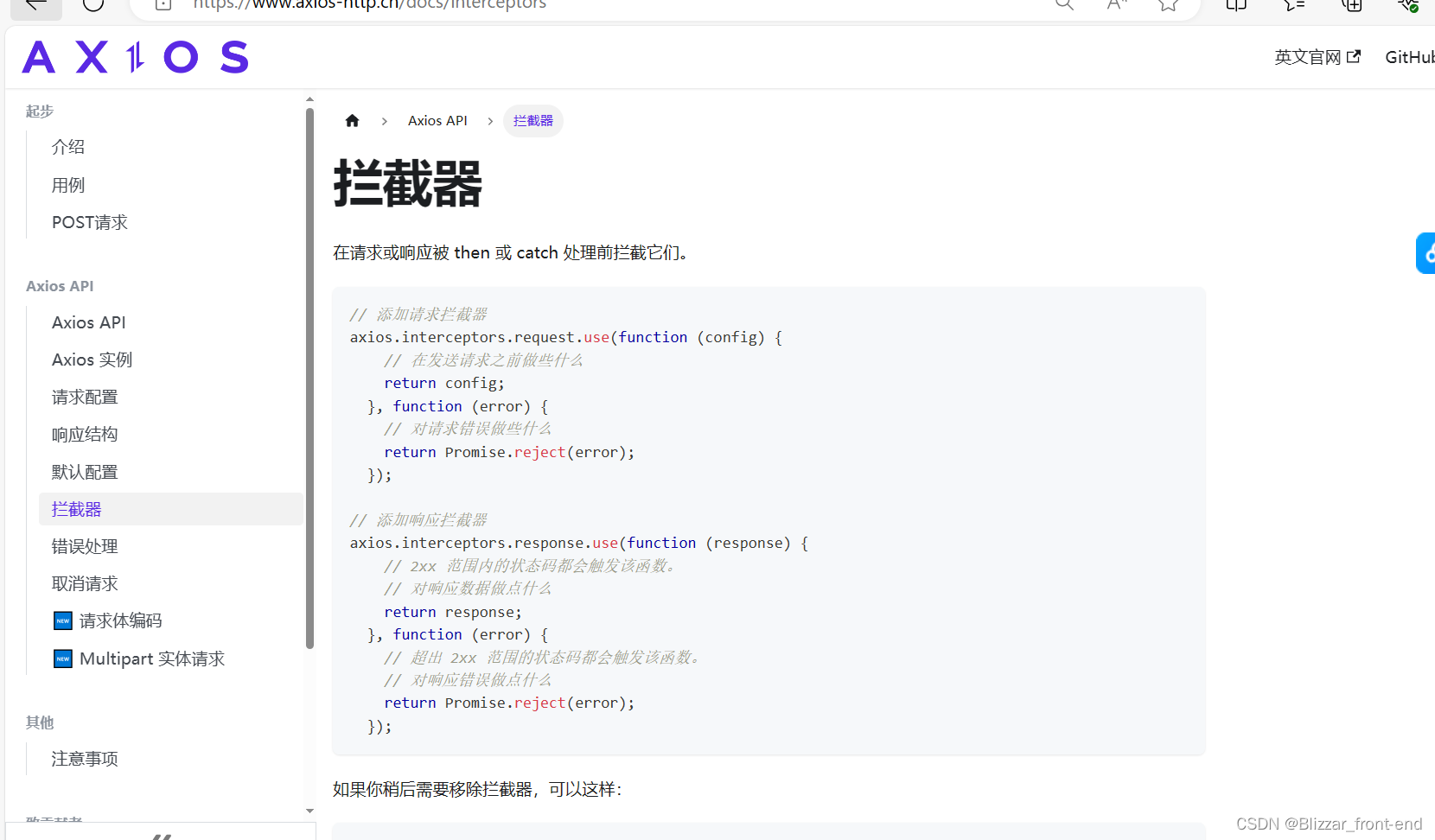The image size is (1435, 840).
Task: Click the sidebar scrollbar up arrow
Action: tap(309, 100)
